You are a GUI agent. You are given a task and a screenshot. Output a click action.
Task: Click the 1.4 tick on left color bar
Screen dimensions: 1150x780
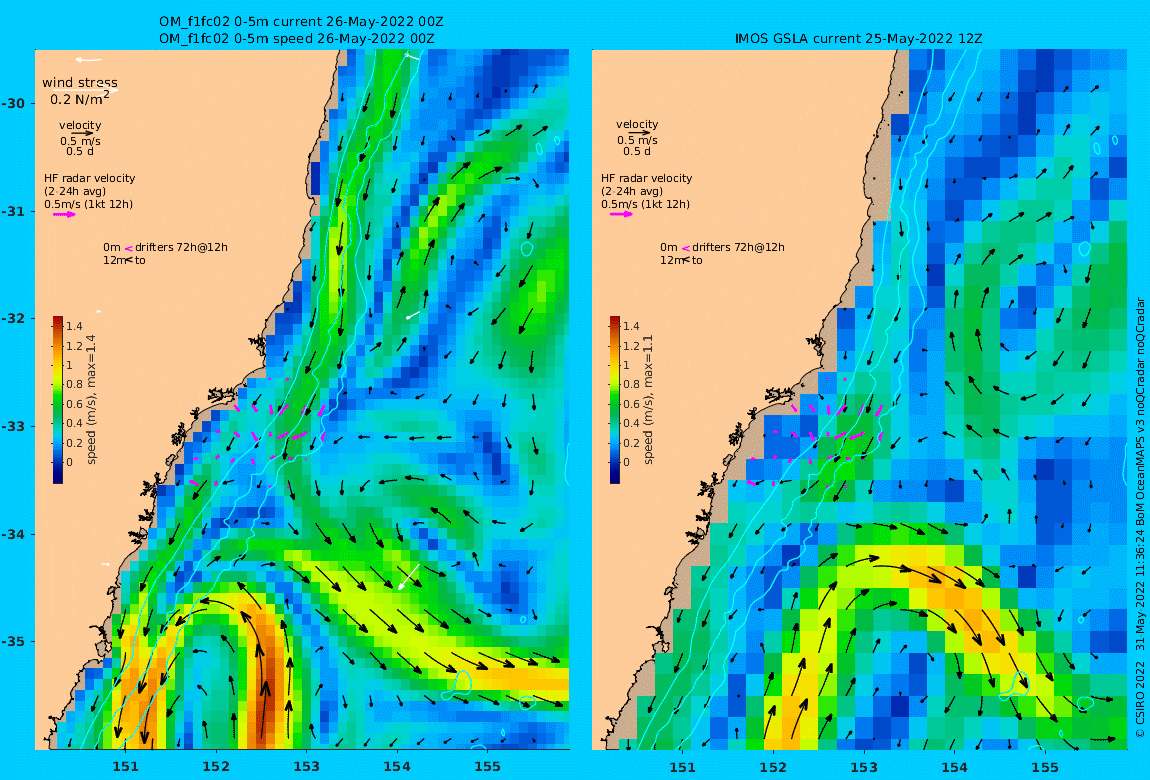pos(74,326)
